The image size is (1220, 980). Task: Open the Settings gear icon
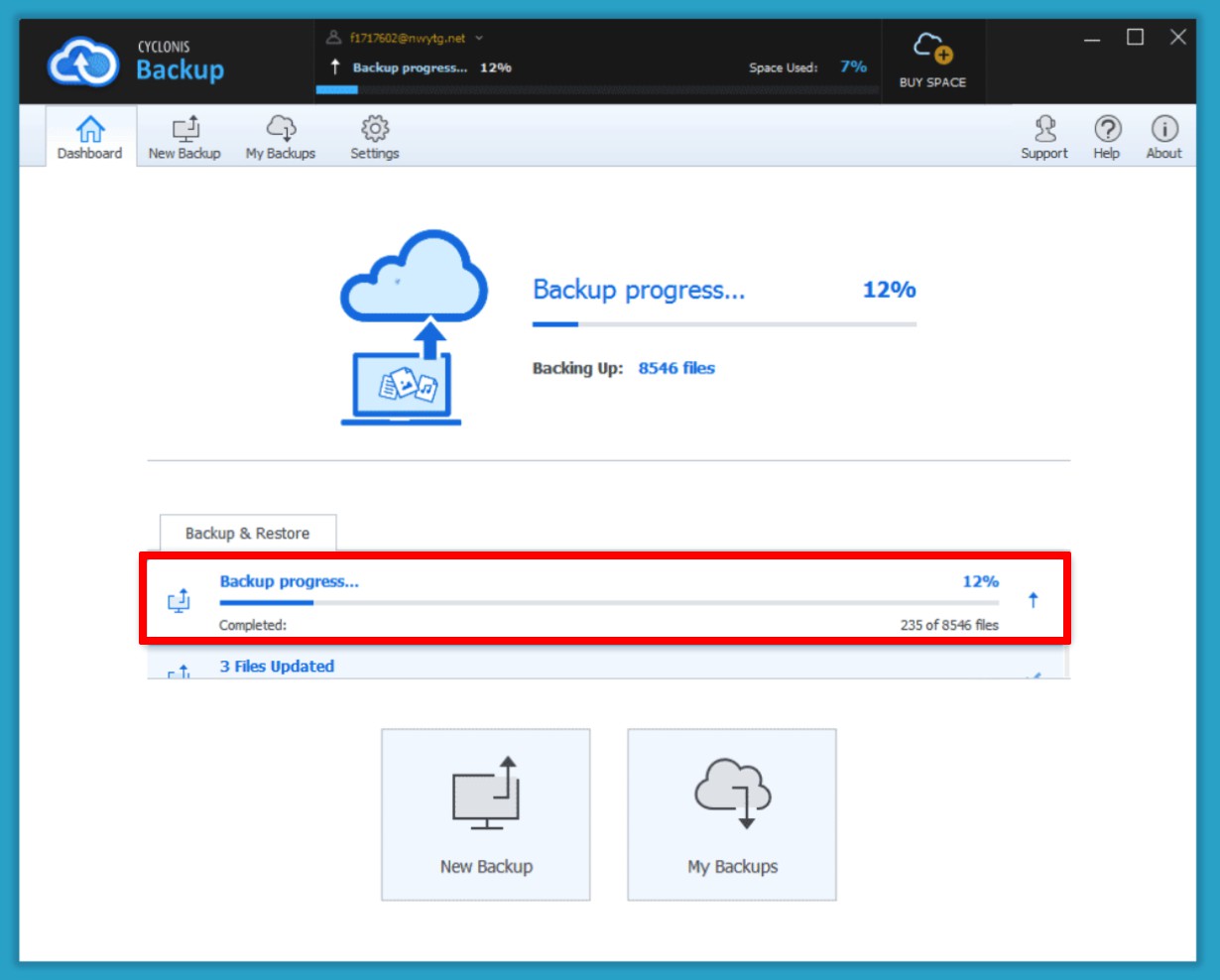point(374,129)
